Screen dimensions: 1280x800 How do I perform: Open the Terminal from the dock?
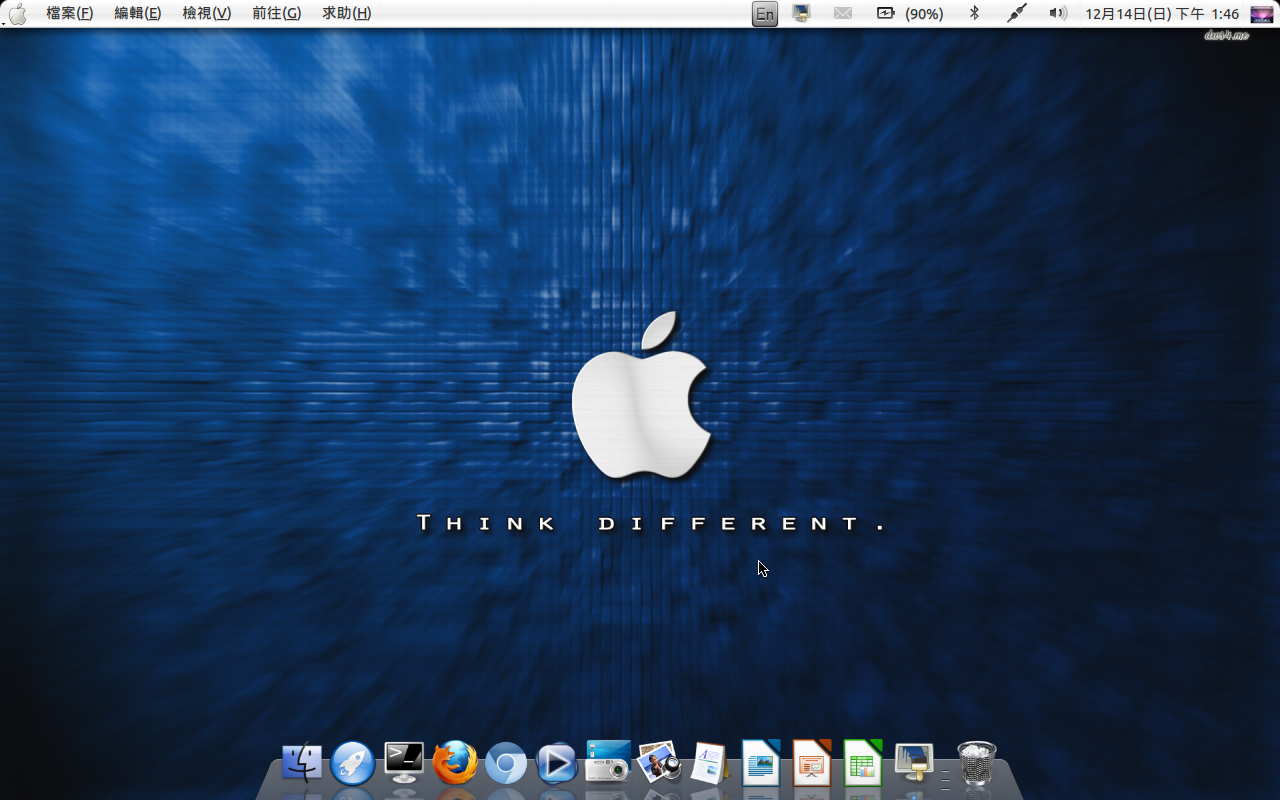(x=404, y=764)
